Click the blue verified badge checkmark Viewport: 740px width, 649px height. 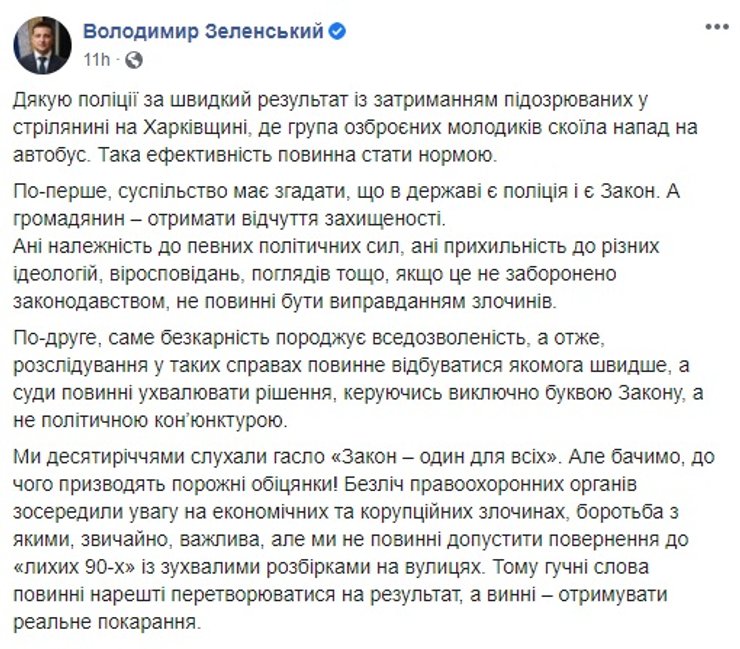(x=338, y=31)
